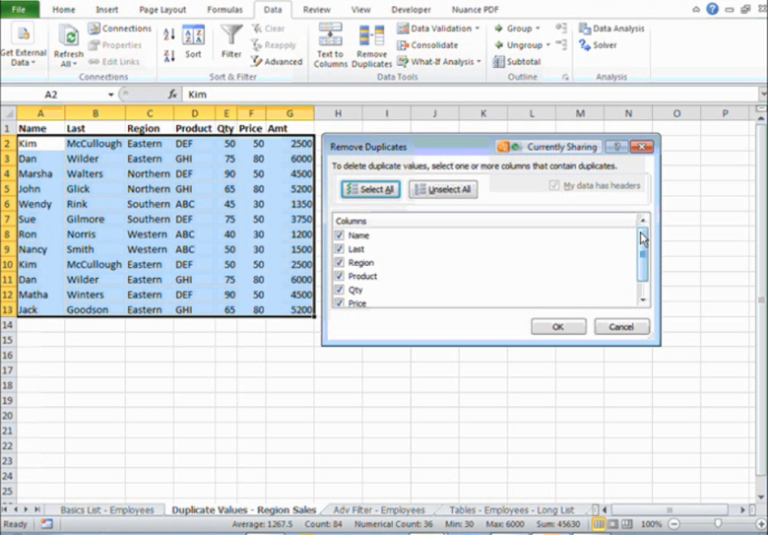
Task: Open the Adv Filter - Employees sheet
Action: click(x=379, y=510)
